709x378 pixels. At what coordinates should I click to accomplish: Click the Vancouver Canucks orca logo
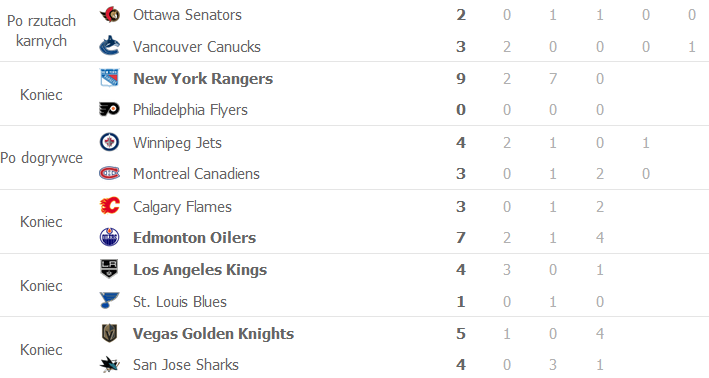[109, 46]
